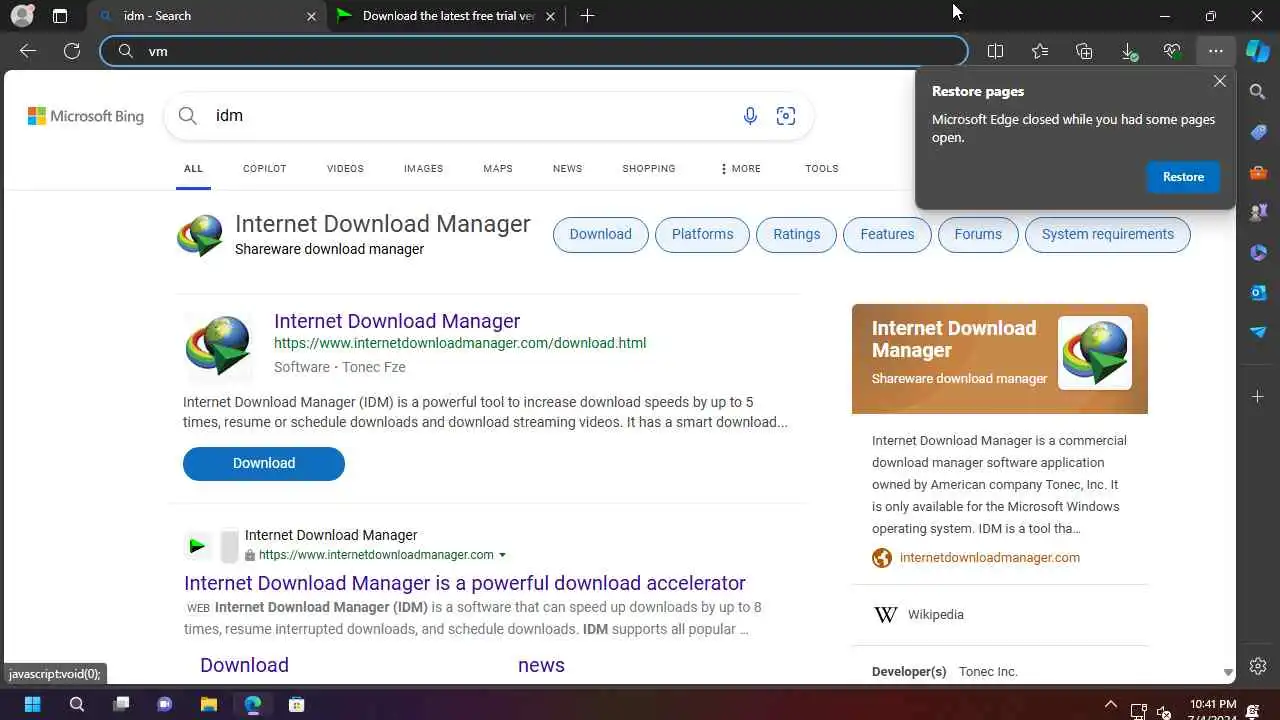1280x720 pixels.
Task: Open Internet Download Manager result title
Action: (397, 321)
